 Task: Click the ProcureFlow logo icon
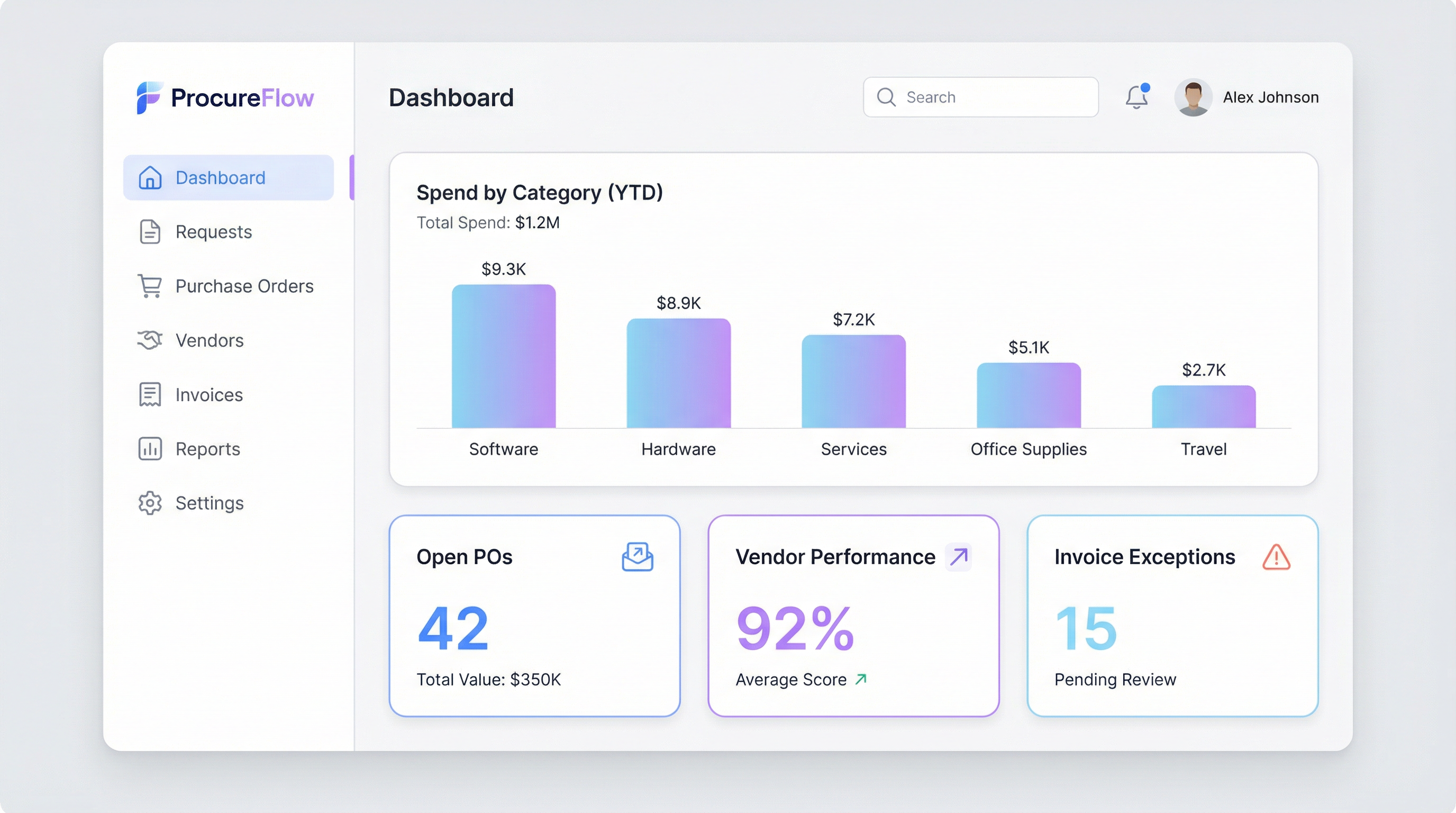point(149,97)
